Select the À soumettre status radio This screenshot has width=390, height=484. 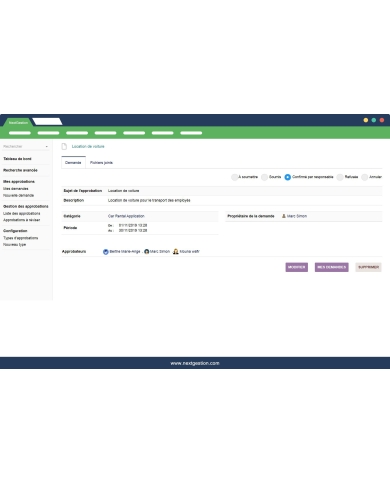click(234, 177)
